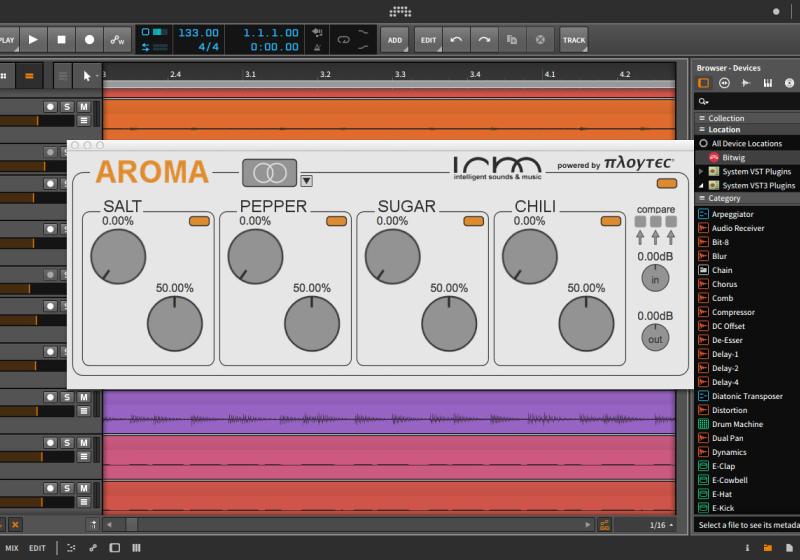This screenshot has width=800, height=560.
Task: Select the pointer tool icon
Action: [x=87, y=75]
